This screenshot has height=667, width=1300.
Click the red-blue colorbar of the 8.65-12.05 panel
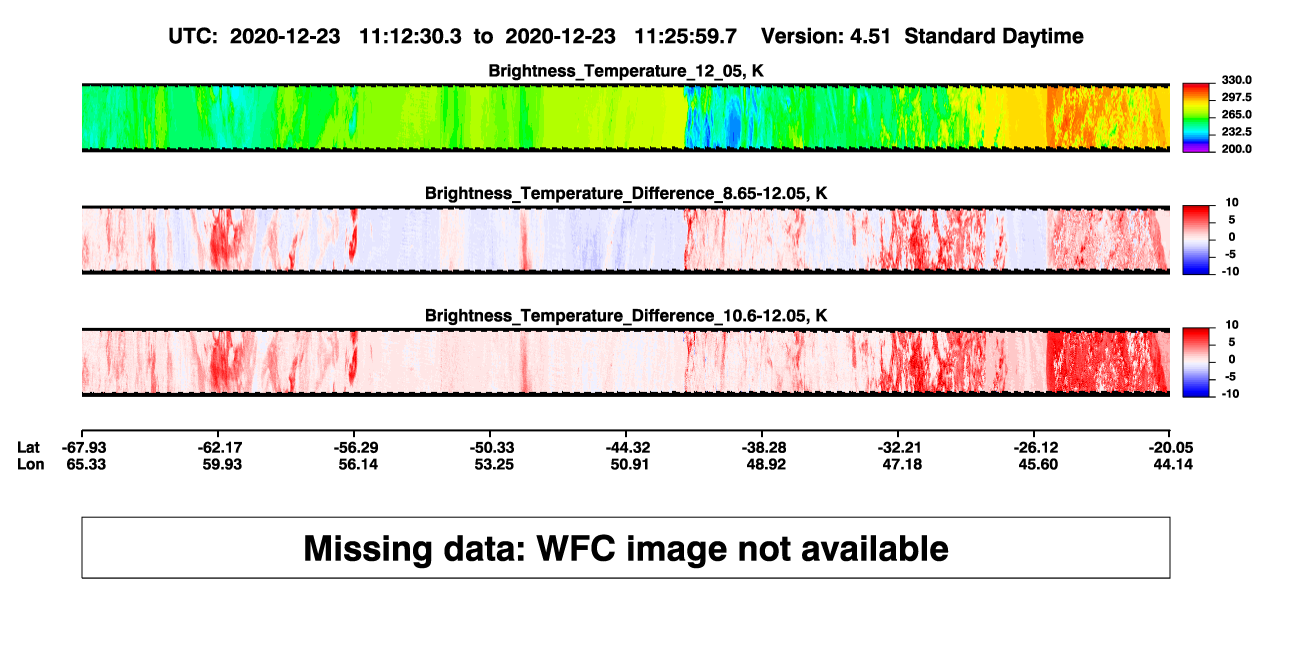click(1199, 240)
